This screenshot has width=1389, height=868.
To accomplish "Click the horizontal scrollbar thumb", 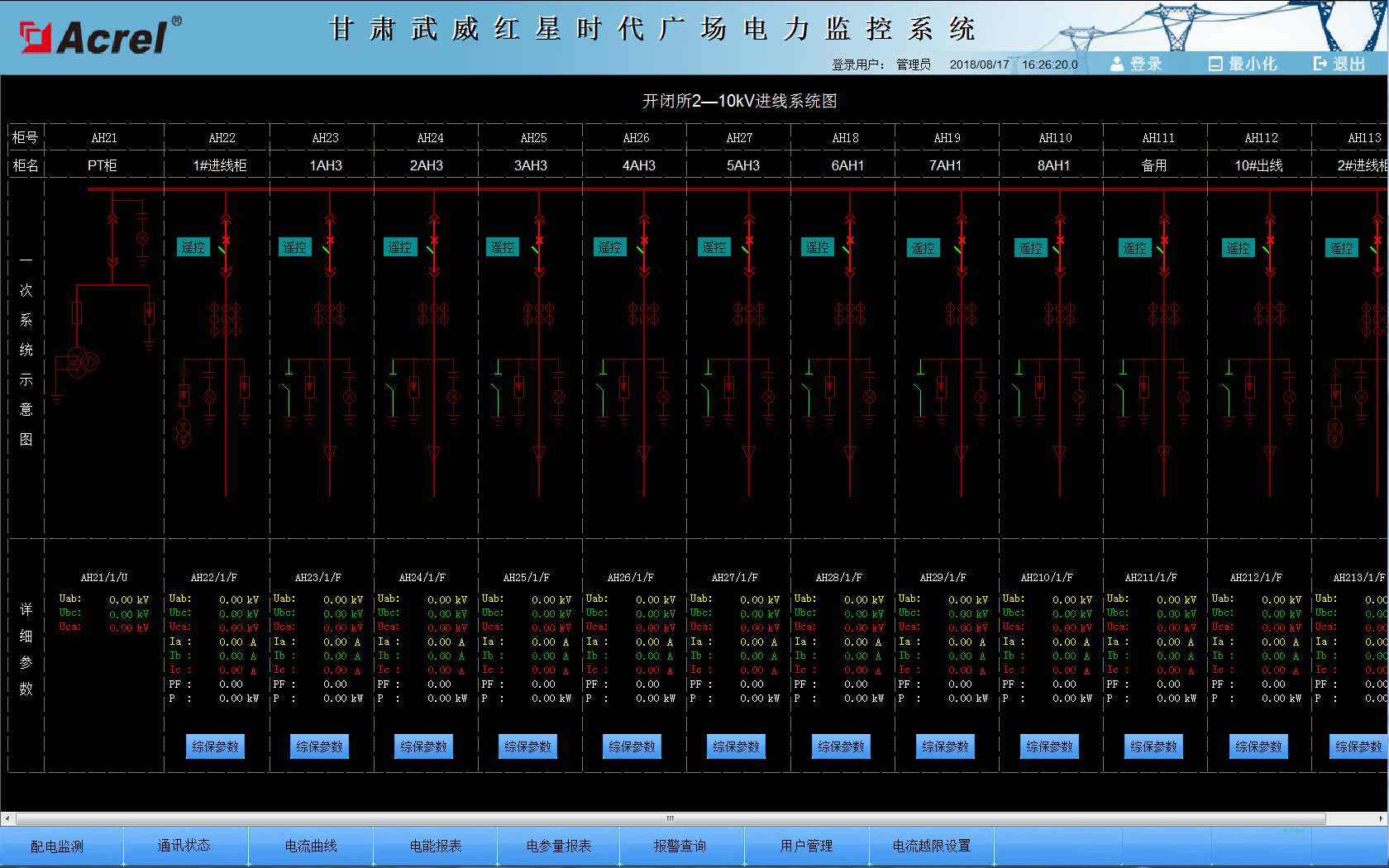I will (x=671, y=818).
